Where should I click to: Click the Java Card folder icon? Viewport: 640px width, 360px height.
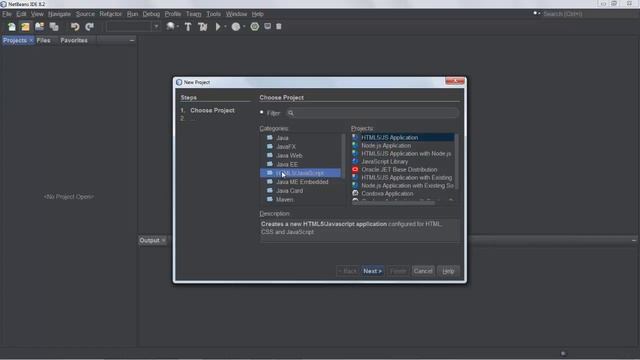[270, 191]
